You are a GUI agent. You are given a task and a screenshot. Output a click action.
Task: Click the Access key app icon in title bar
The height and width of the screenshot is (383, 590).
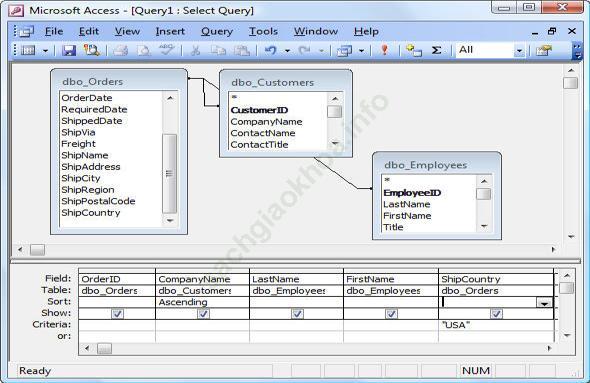tap(16, 10)
